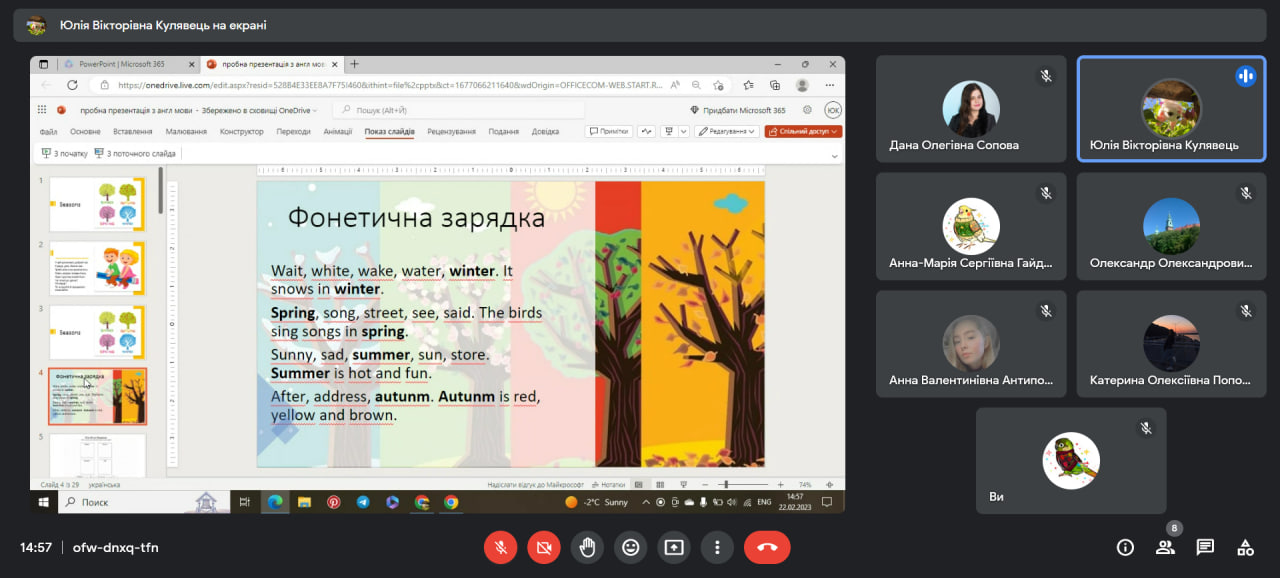
Task: Expand the Редагування mode dropdown
Action: tap(727, 131)
